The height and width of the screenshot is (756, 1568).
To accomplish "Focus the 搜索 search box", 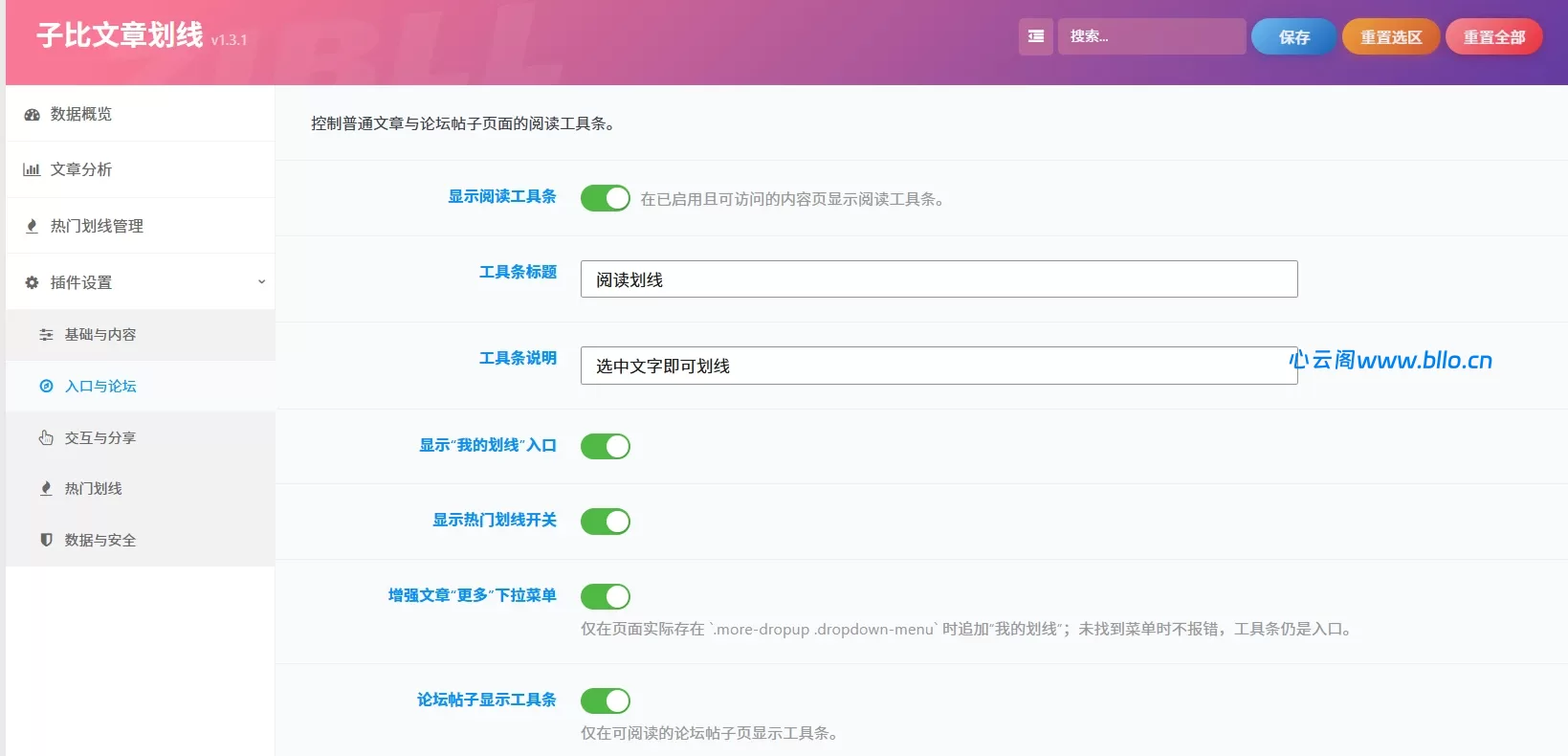I will click(x=1152, y=36).
